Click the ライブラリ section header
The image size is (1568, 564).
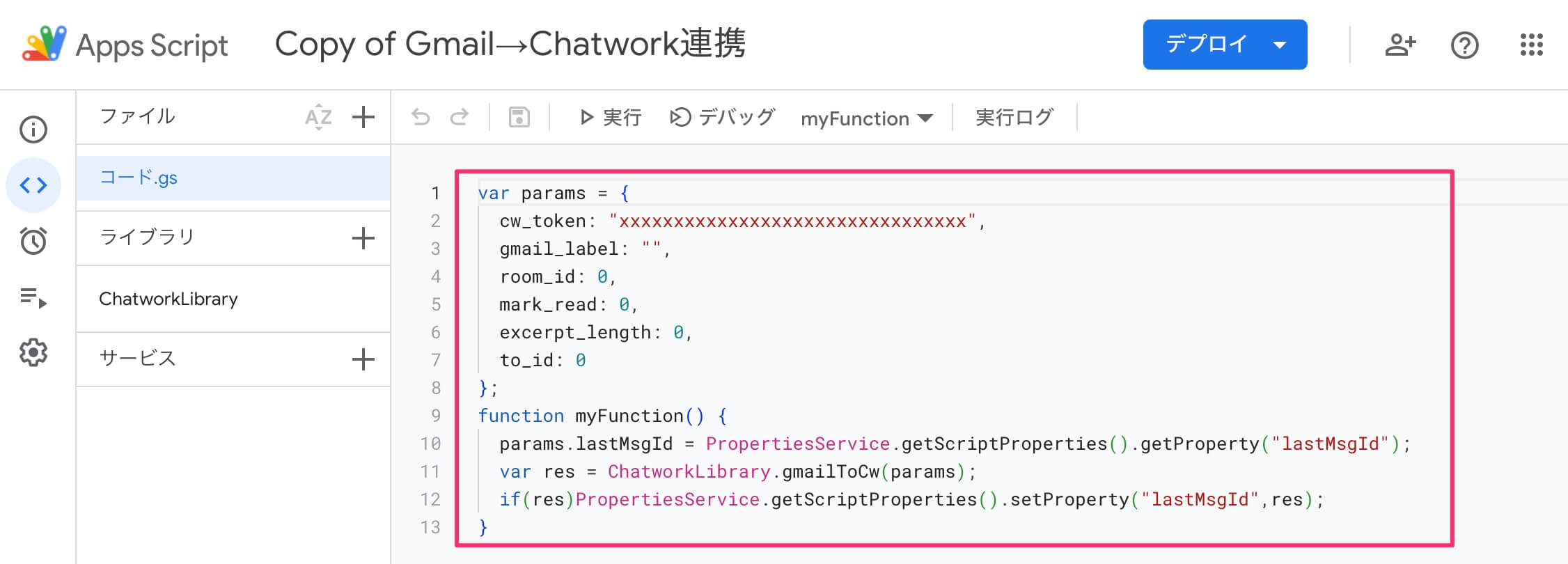147,237
